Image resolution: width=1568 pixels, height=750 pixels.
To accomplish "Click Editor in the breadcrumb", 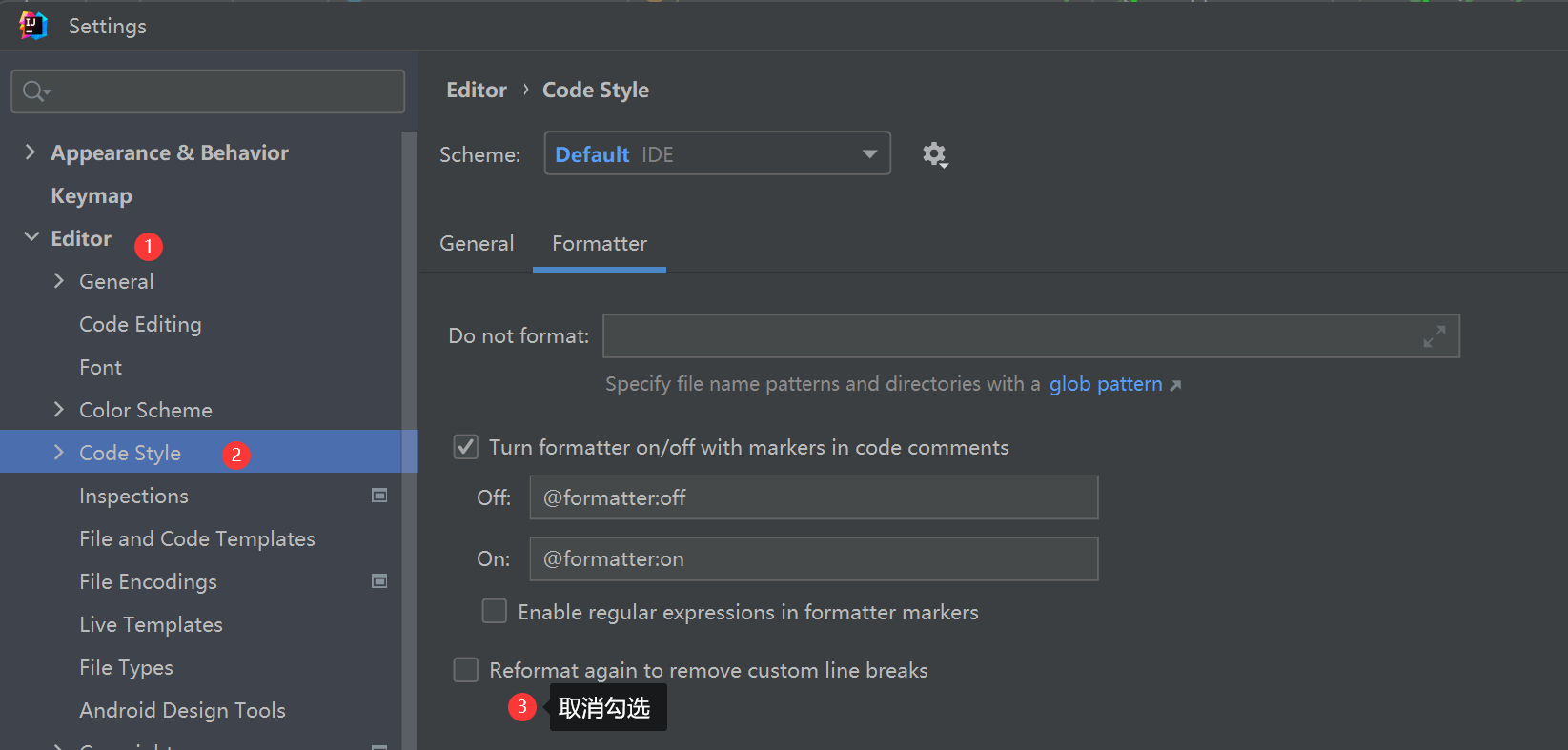I will coord(477,90).
